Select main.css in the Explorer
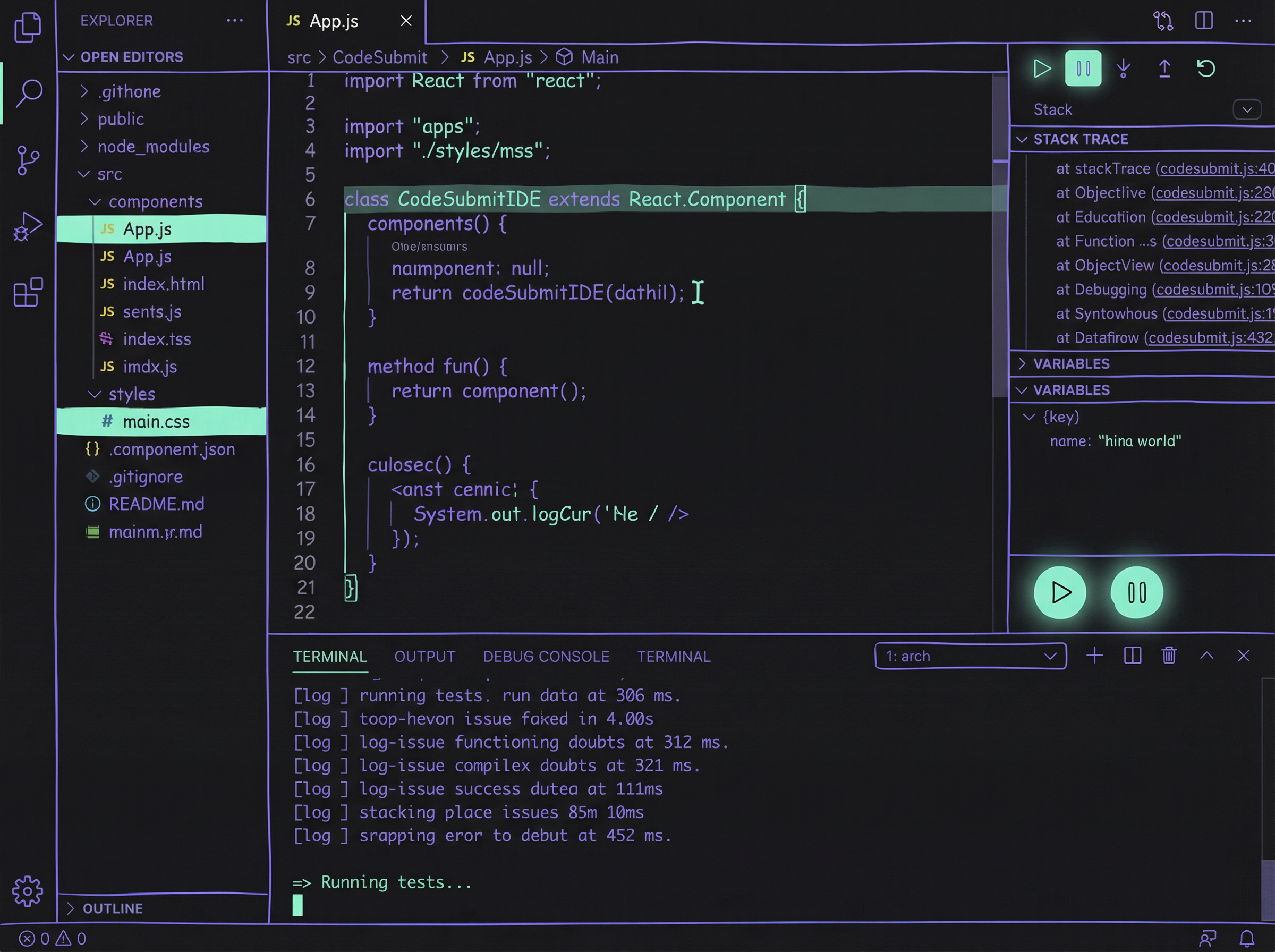Screen dimensions: 1275x952 (x=156, y=421)
